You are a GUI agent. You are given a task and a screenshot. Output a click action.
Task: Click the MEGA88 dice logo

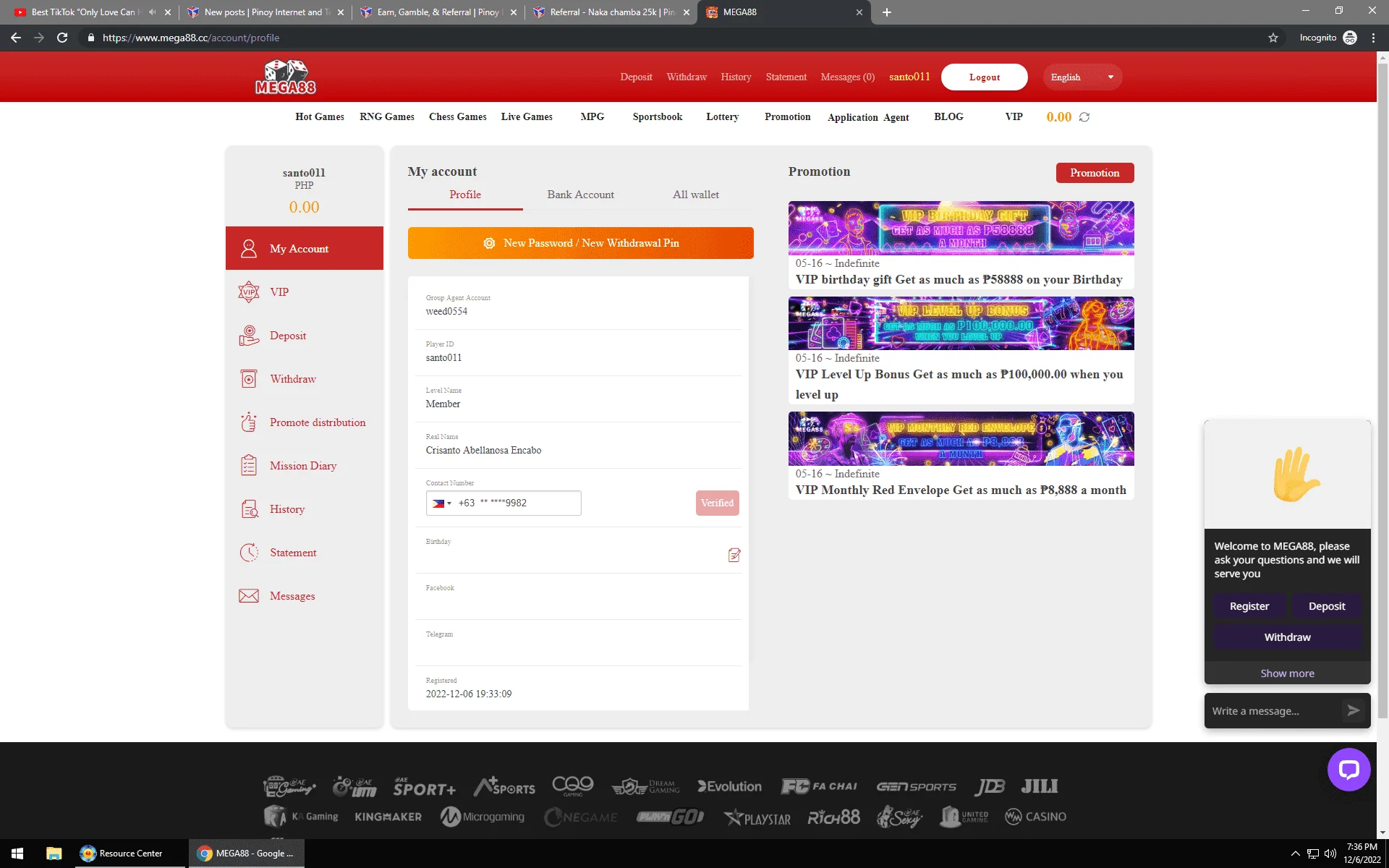(x=286, y=77)
